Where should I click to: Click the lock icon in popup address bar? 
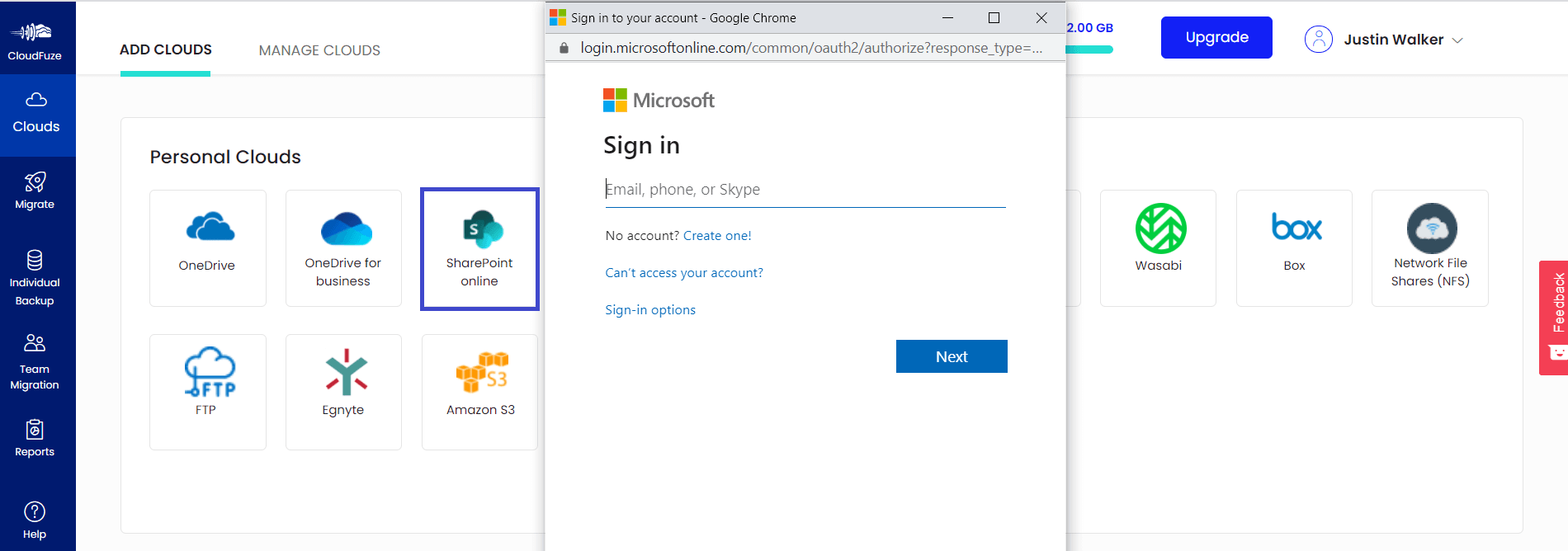click(x=564, y=48)
